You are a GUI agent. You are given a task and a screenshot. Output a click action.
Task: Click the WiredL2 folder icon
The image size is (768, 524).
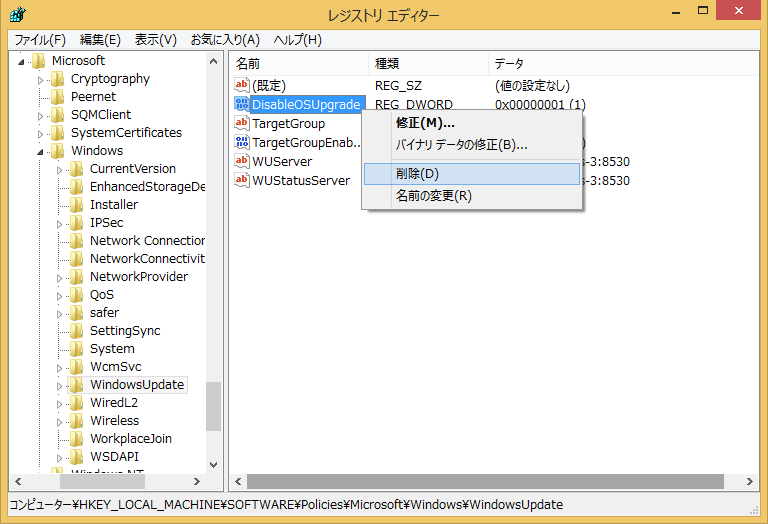(x=76, y=403)
